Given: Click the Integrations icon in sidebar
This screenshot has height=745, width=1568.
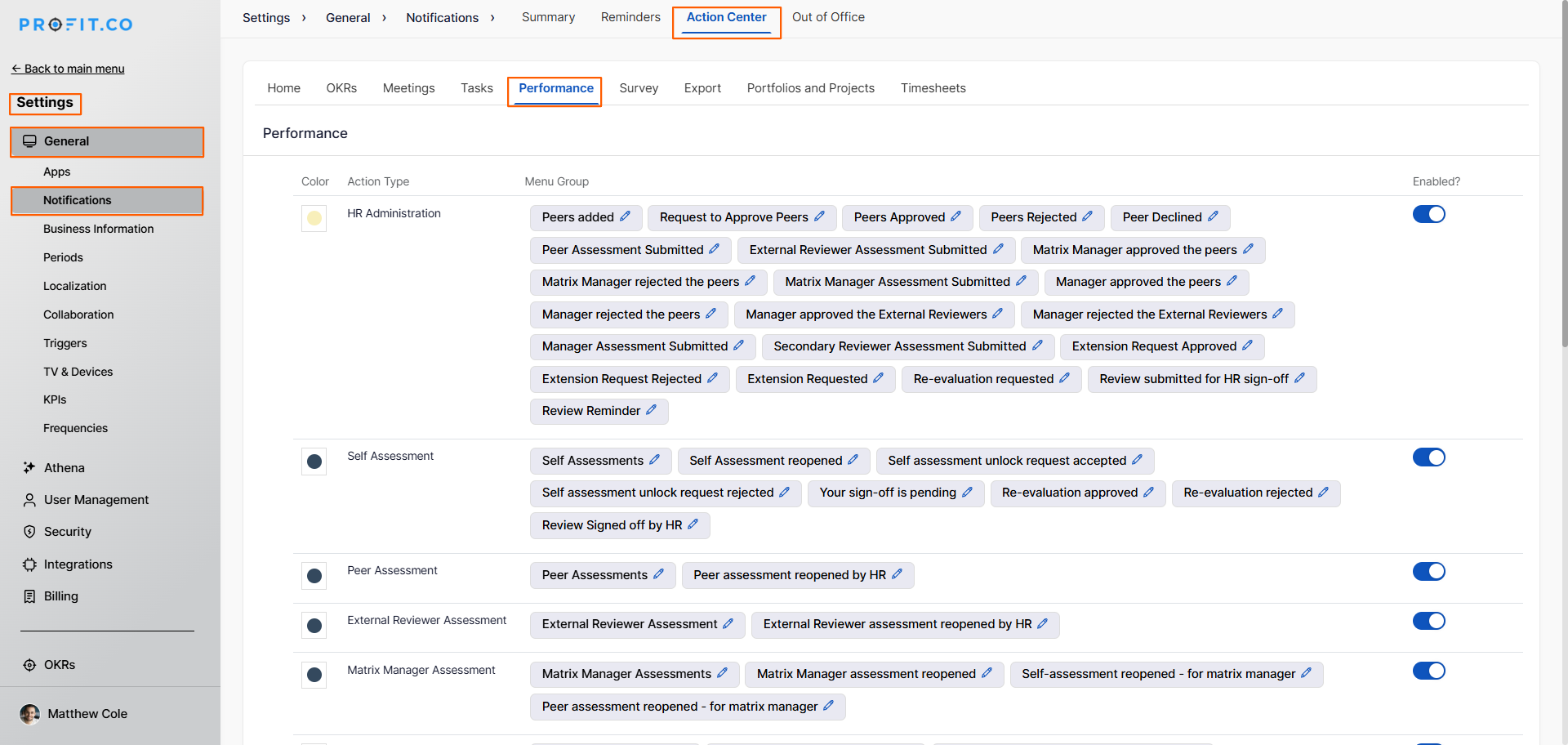Looking at the screenshot, I should tap(29, 564).
